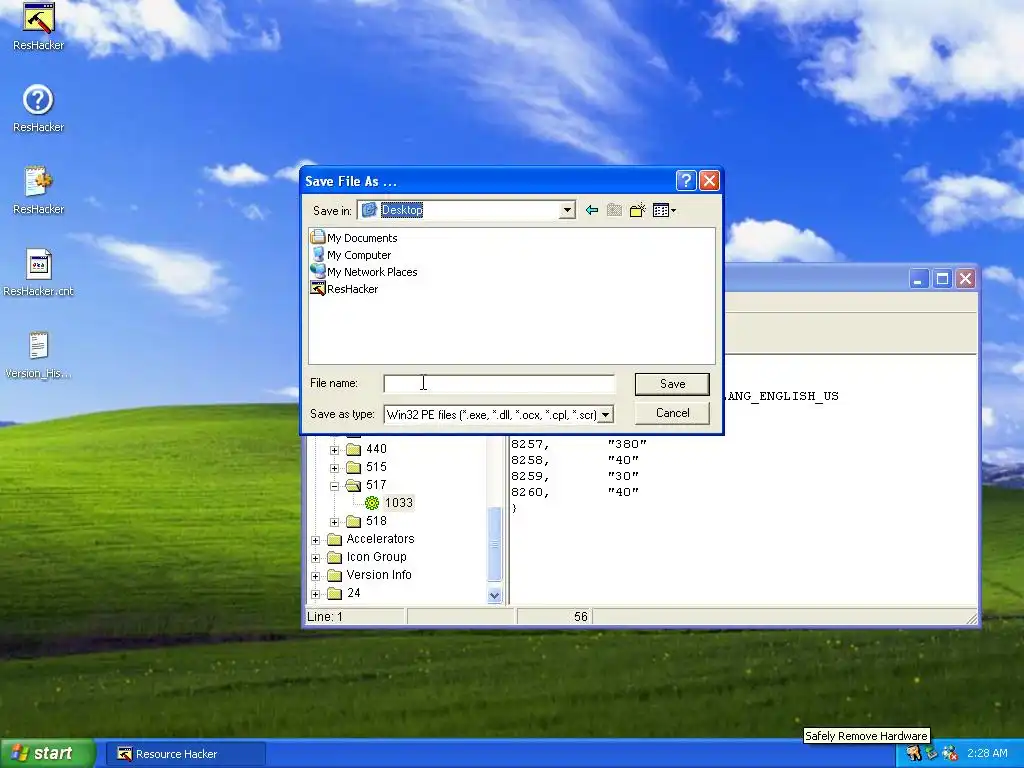The width and height of the screenshot is (1024, 768).
Task: Expand the 24 tree node
Action: tap(315, 594)
